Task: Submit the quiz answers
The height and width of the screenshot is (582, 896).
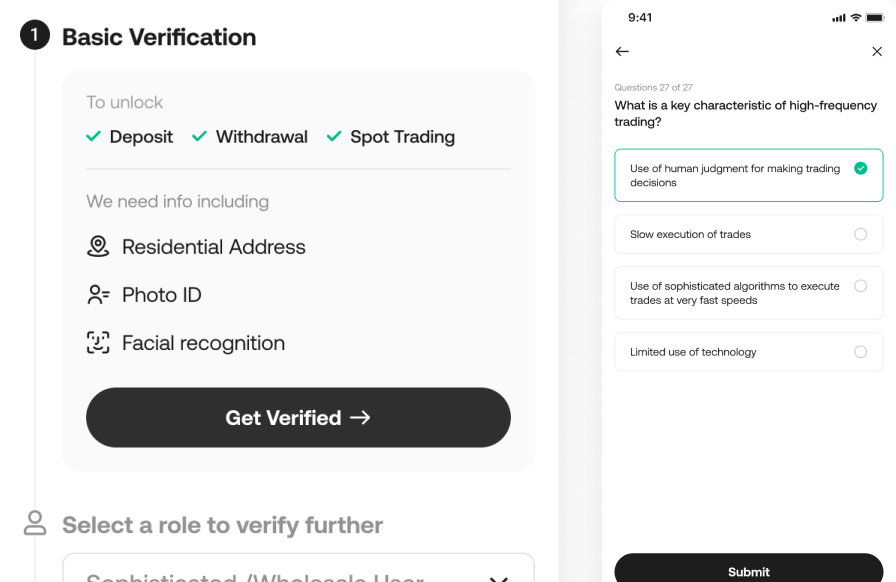Action: coord(748,571)
